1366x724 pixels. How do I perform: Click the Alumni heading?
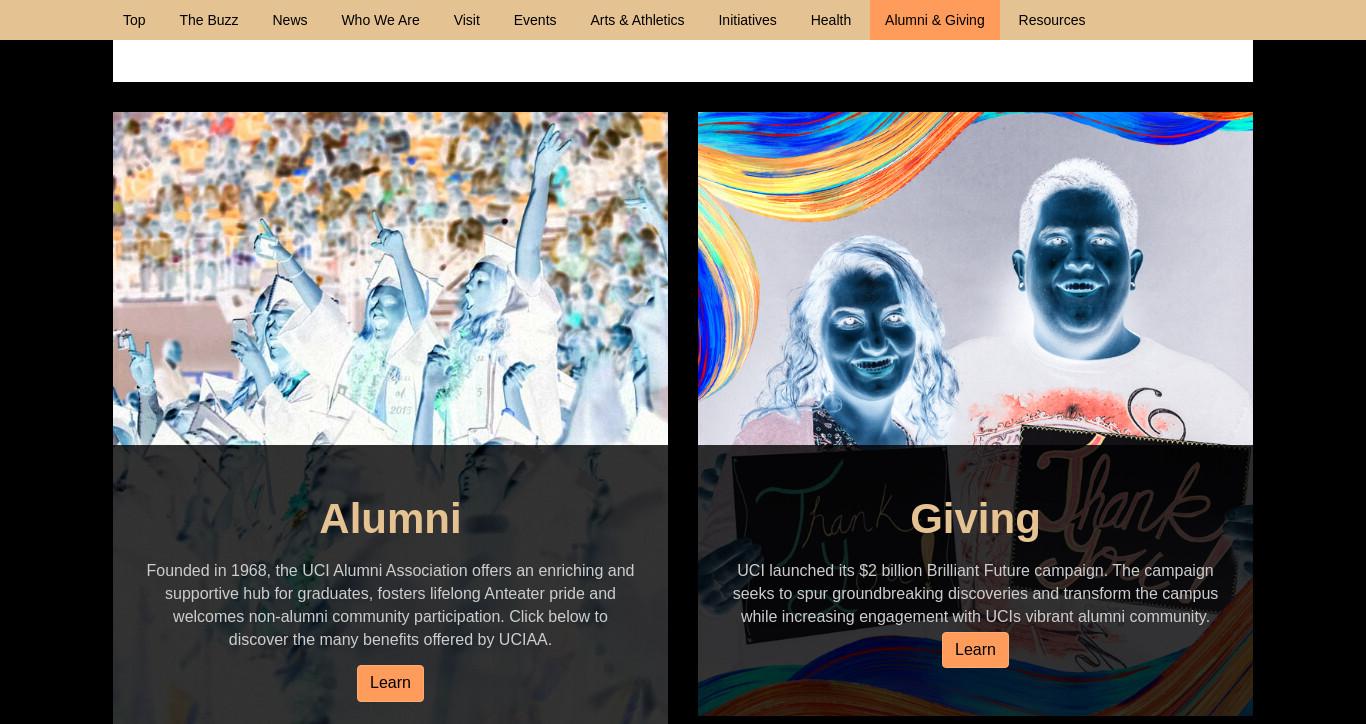(x=390, y=519)
